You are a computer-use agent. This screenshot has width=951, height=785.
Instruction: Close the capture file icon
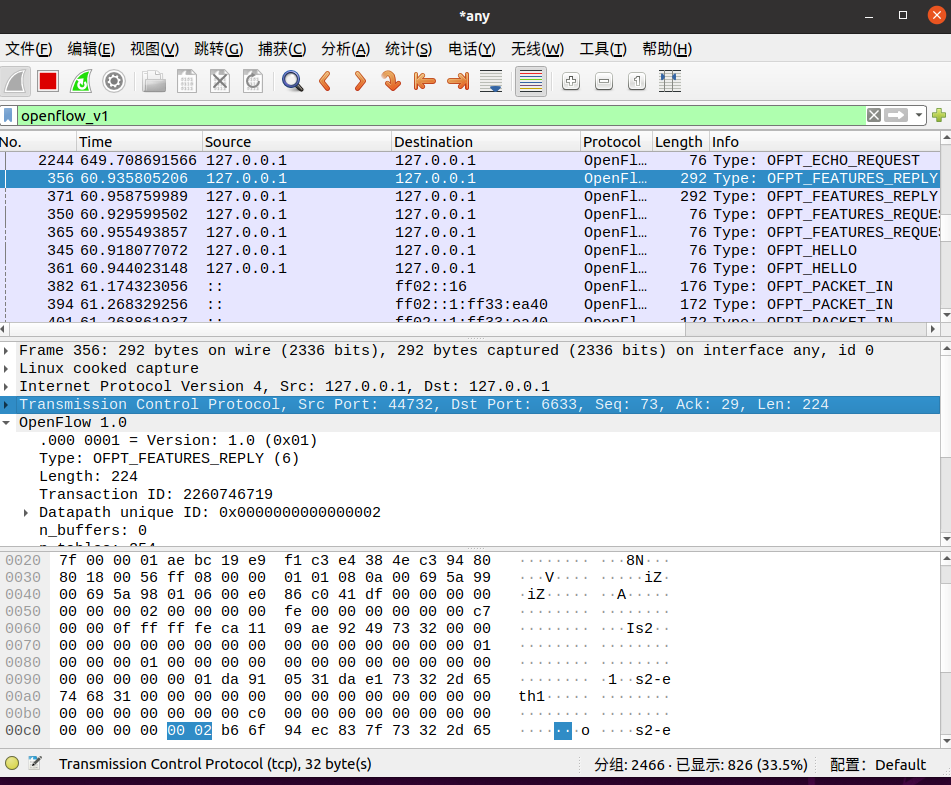pos(220,81)
